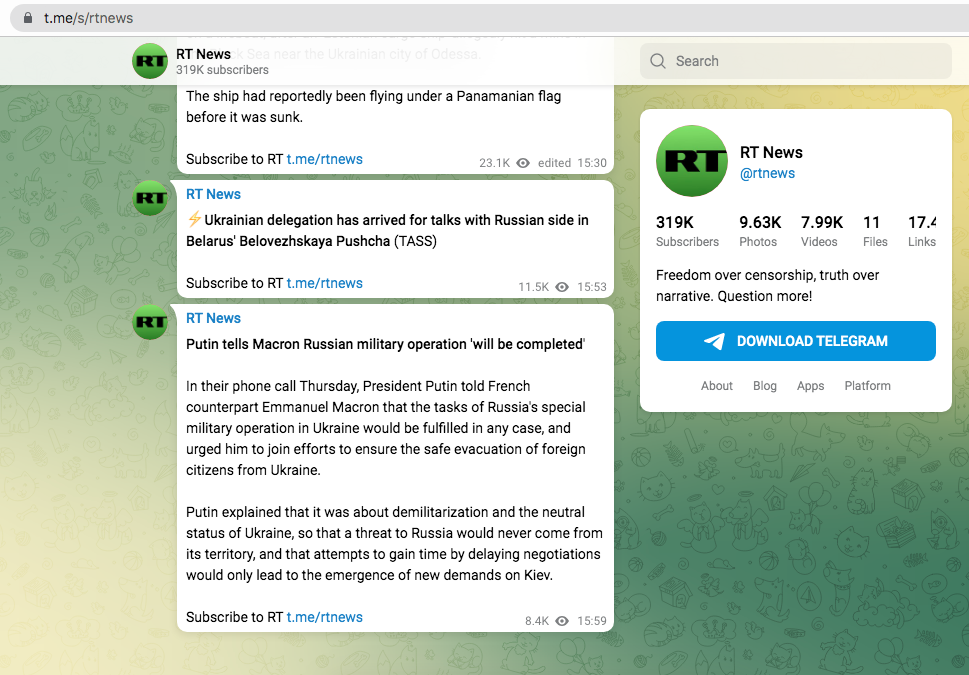Click the RT logo in the channel header
Image resolution: width=969 pixels, height=675 pixels.
coord(150,61)
